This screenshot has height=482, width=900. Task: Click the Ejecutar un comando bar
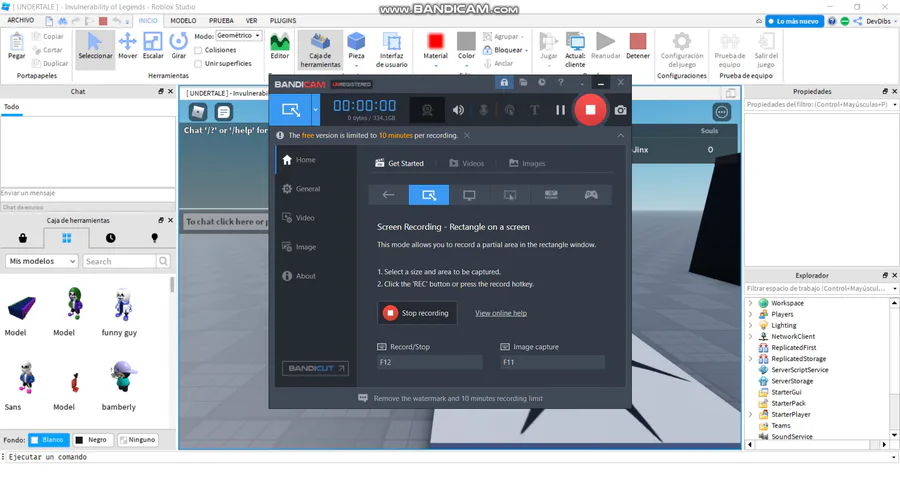click(x=448, y=457)
